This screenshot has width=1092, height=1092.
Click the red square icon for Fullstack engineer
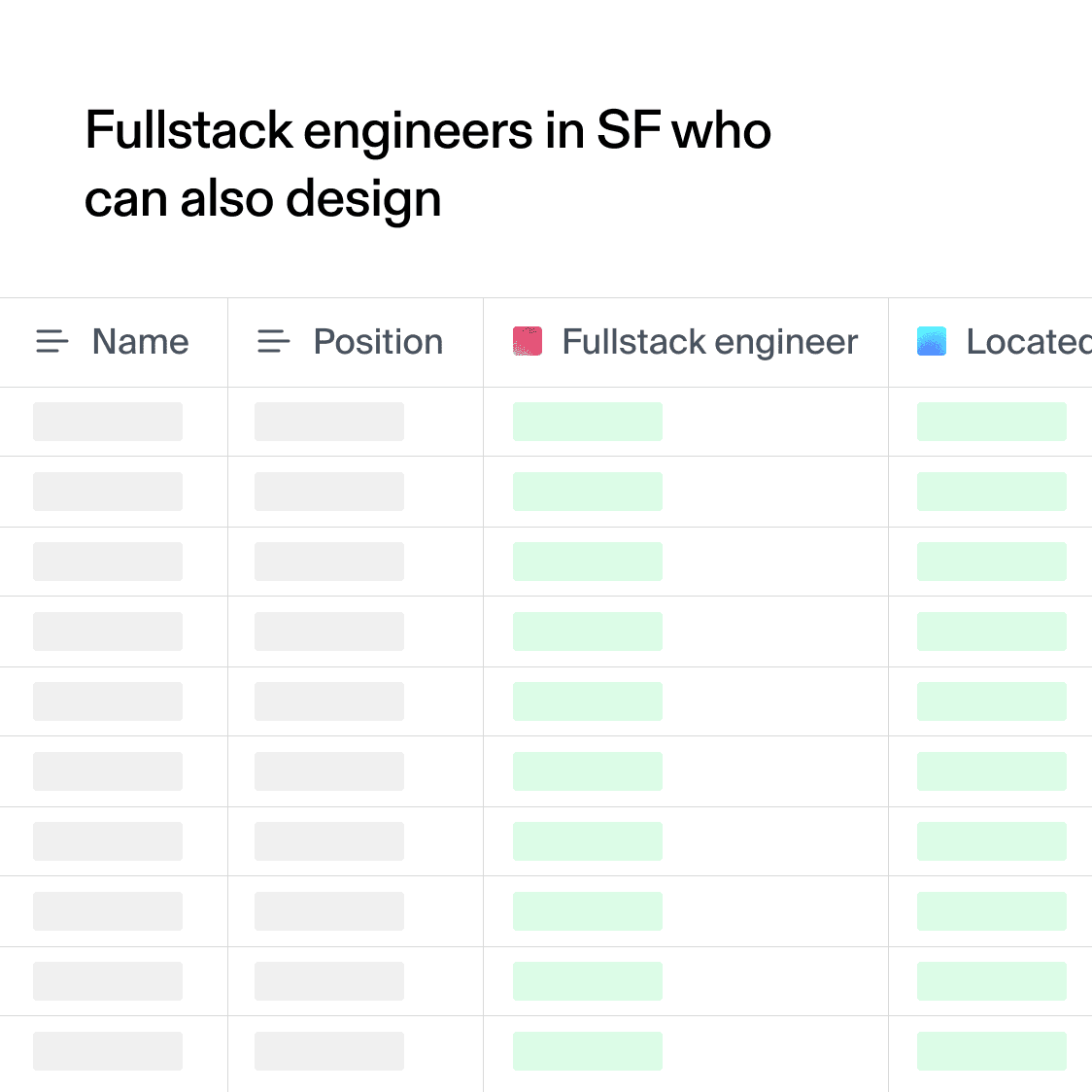(x=528, y=342)
